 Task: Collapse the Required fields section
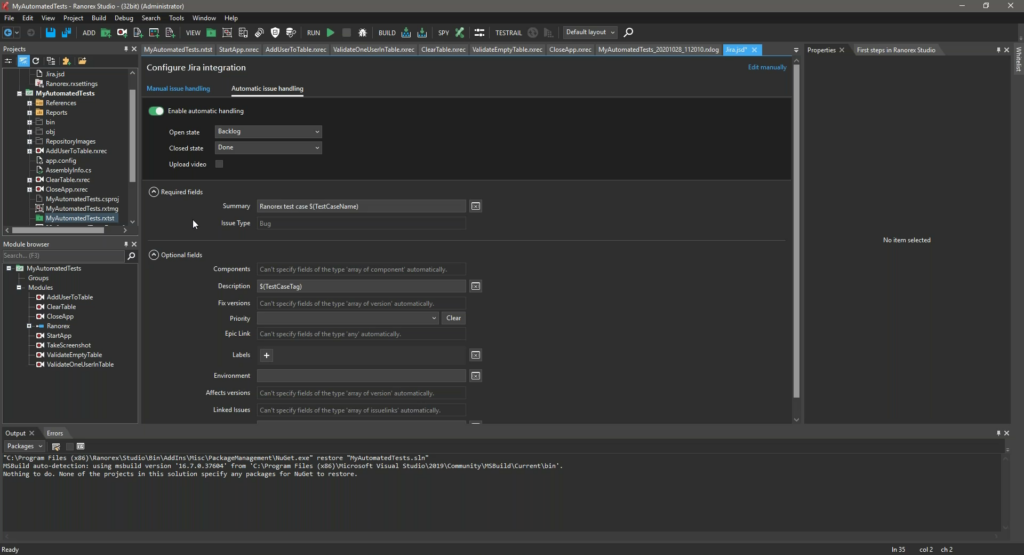coord(153,192)
